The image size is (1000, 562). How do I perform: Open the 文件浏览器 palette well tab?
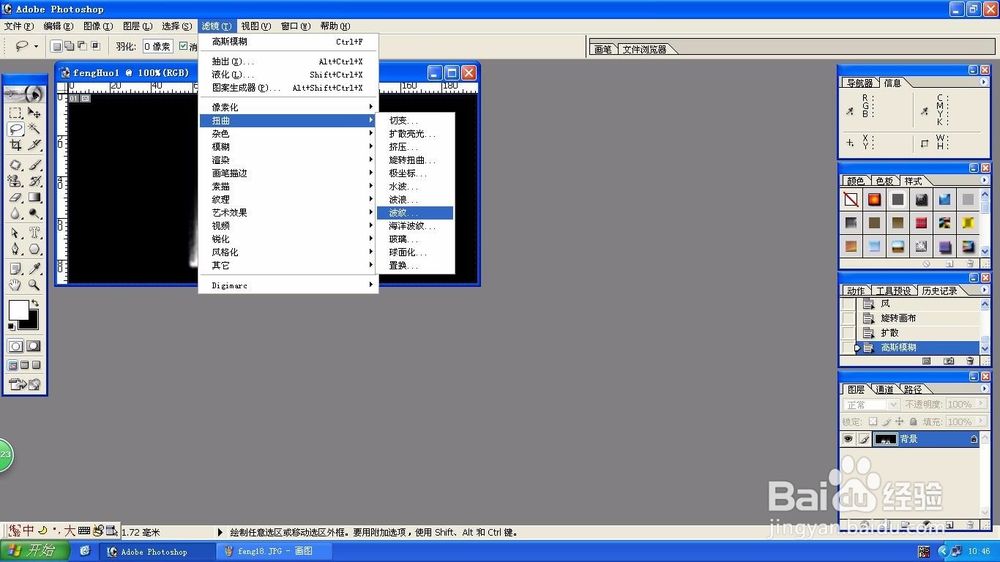(x=644, y=49)
